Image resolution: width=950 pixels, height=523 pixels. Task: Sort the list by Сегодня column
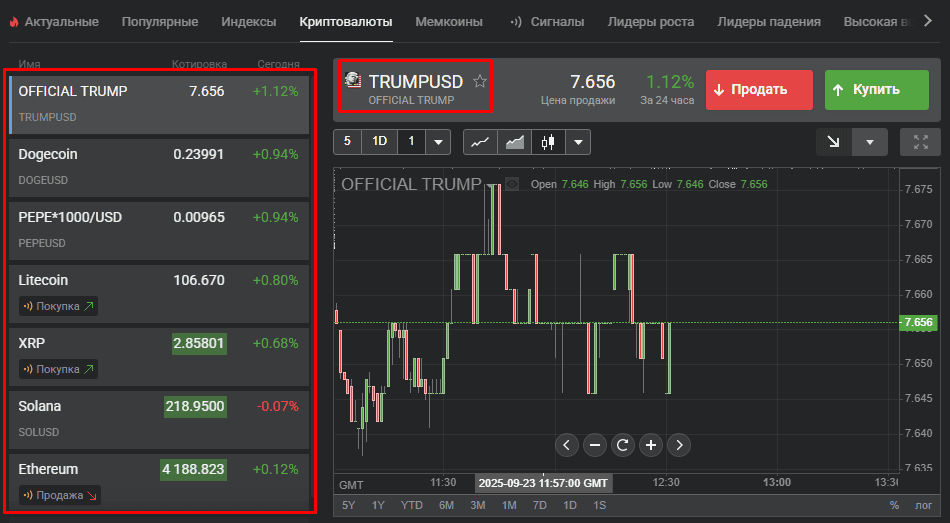(278, 64)
